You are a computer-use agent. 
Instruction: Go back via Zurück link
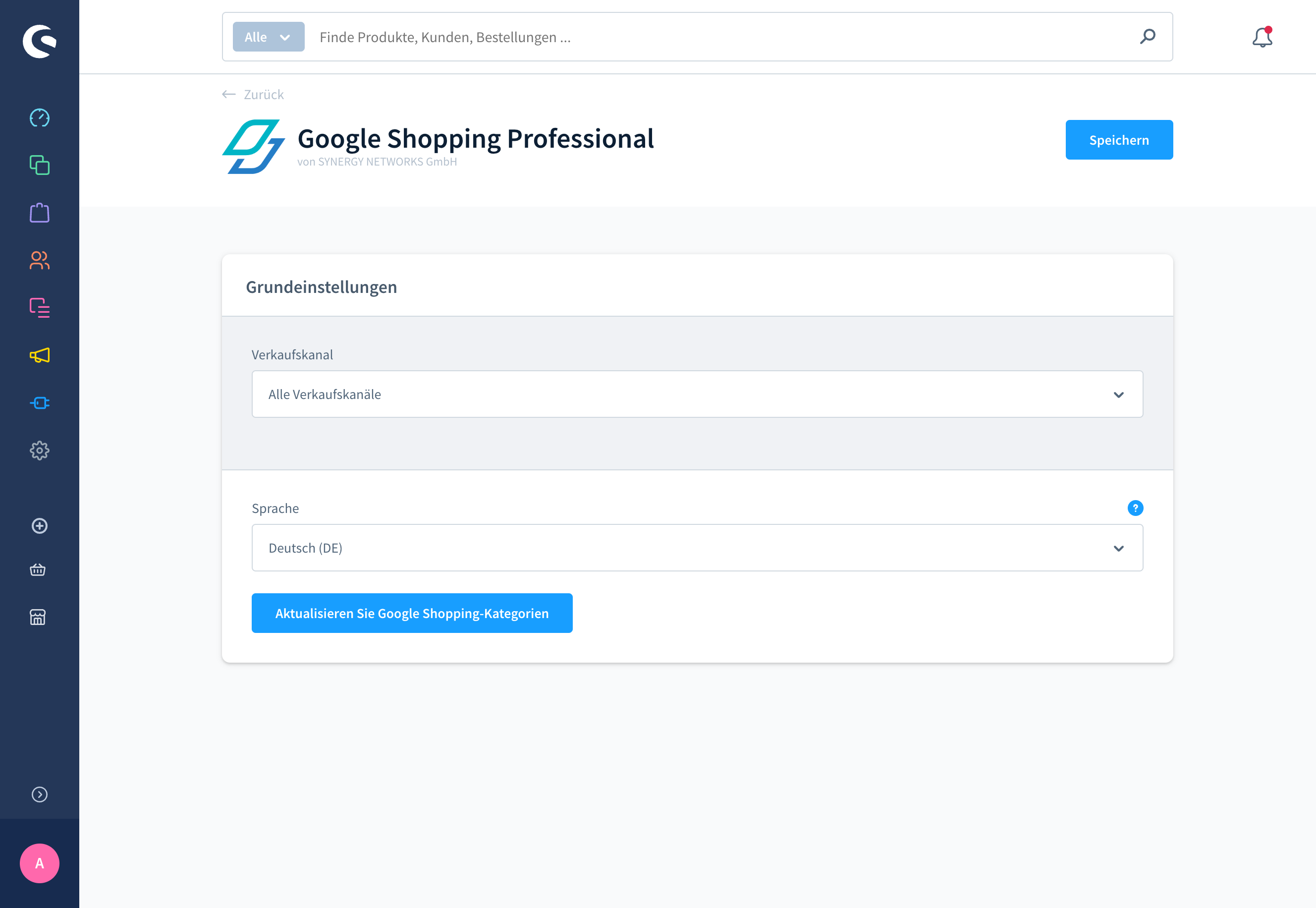pos(253,95)
